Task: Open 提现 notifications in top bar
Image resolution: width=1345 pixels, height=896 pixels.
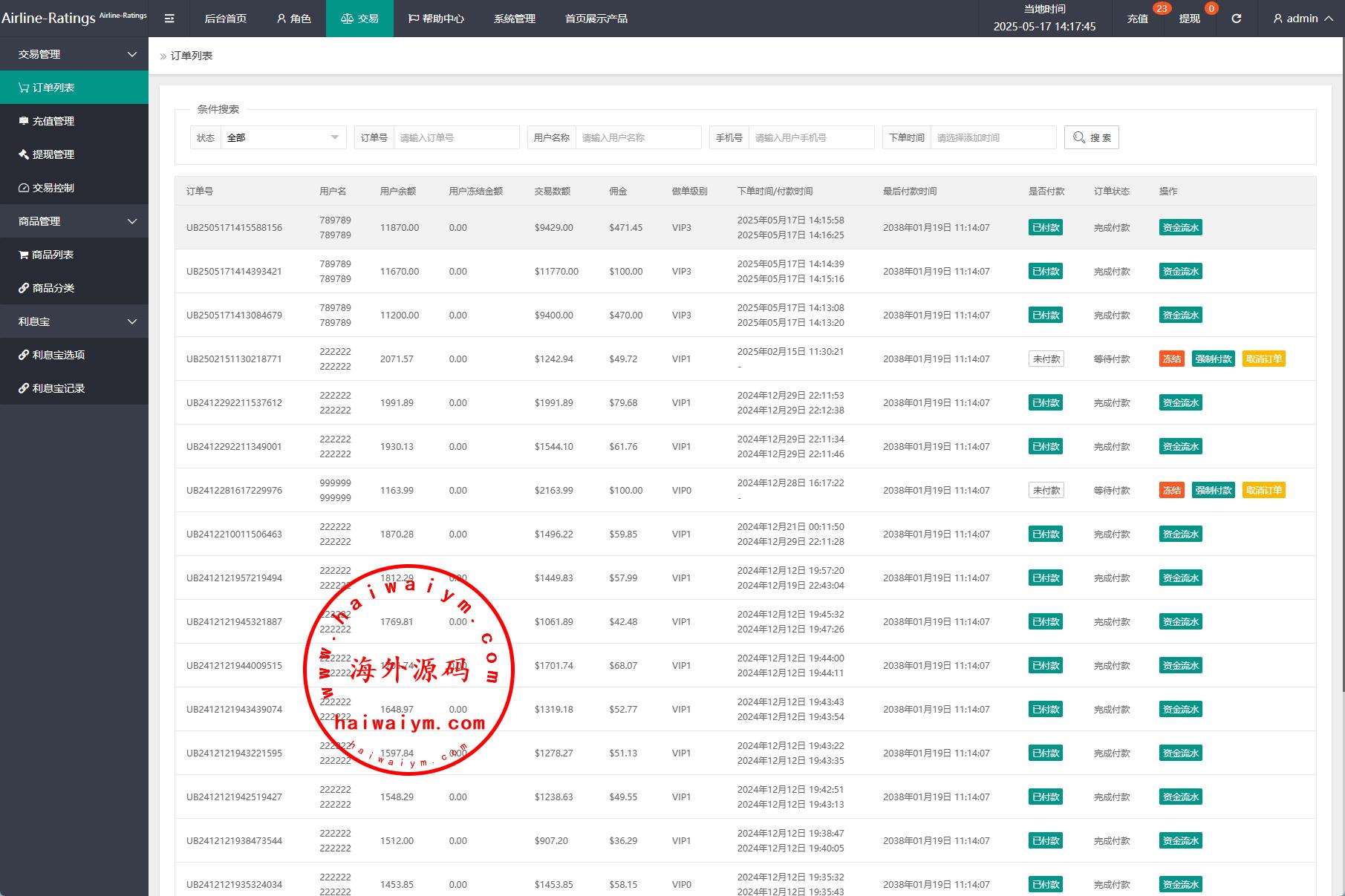Action: pyautogui.click(x=1189, y=19)
